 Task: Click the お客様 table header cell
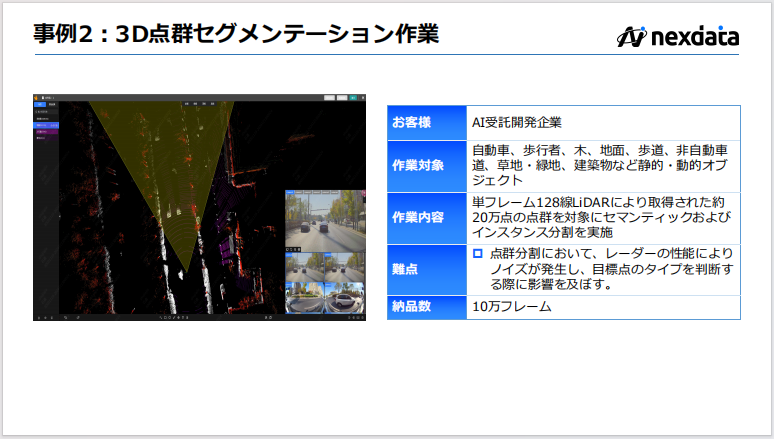(x=426, y=123)
